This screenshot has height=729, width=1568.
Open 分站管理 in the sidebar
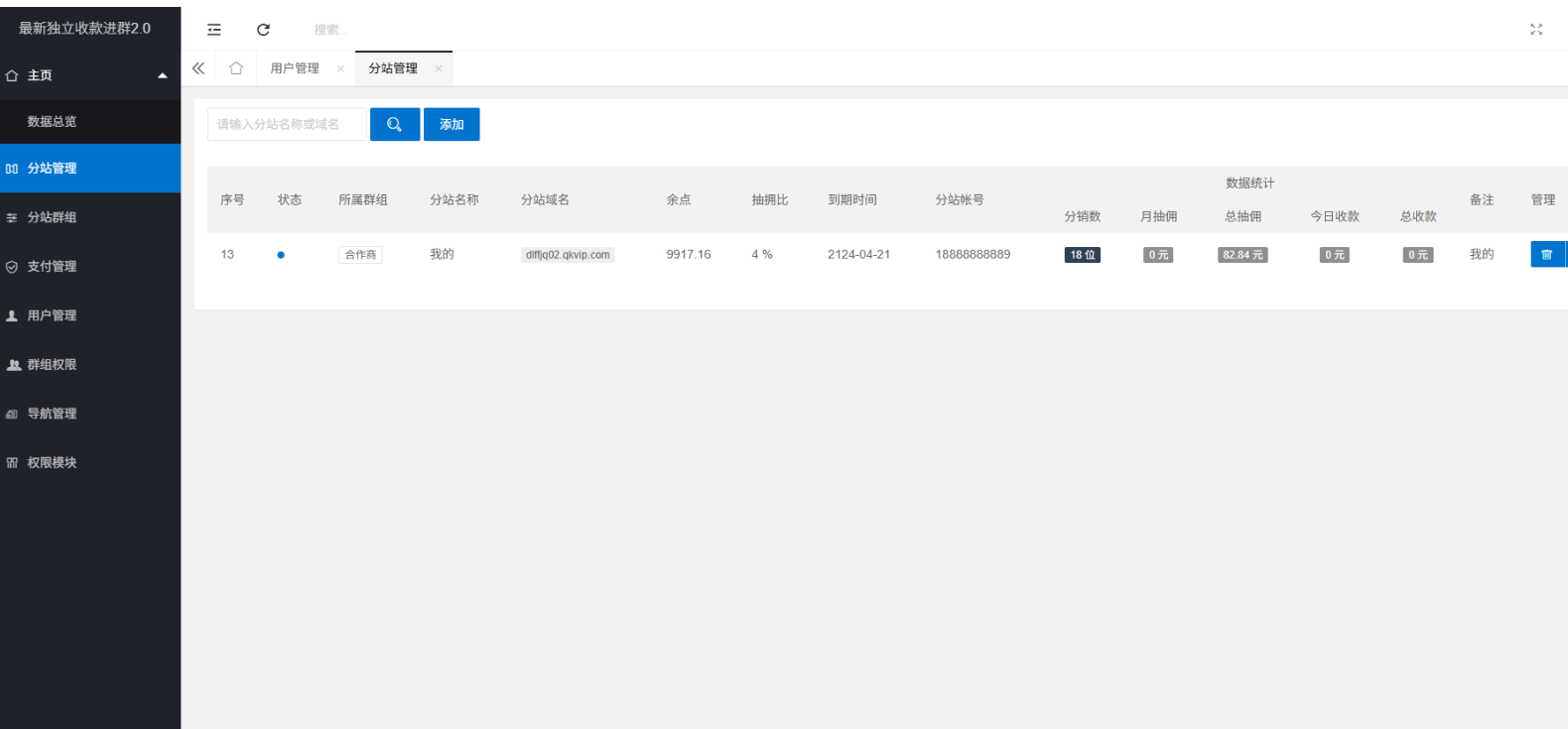tap(90, 169)
